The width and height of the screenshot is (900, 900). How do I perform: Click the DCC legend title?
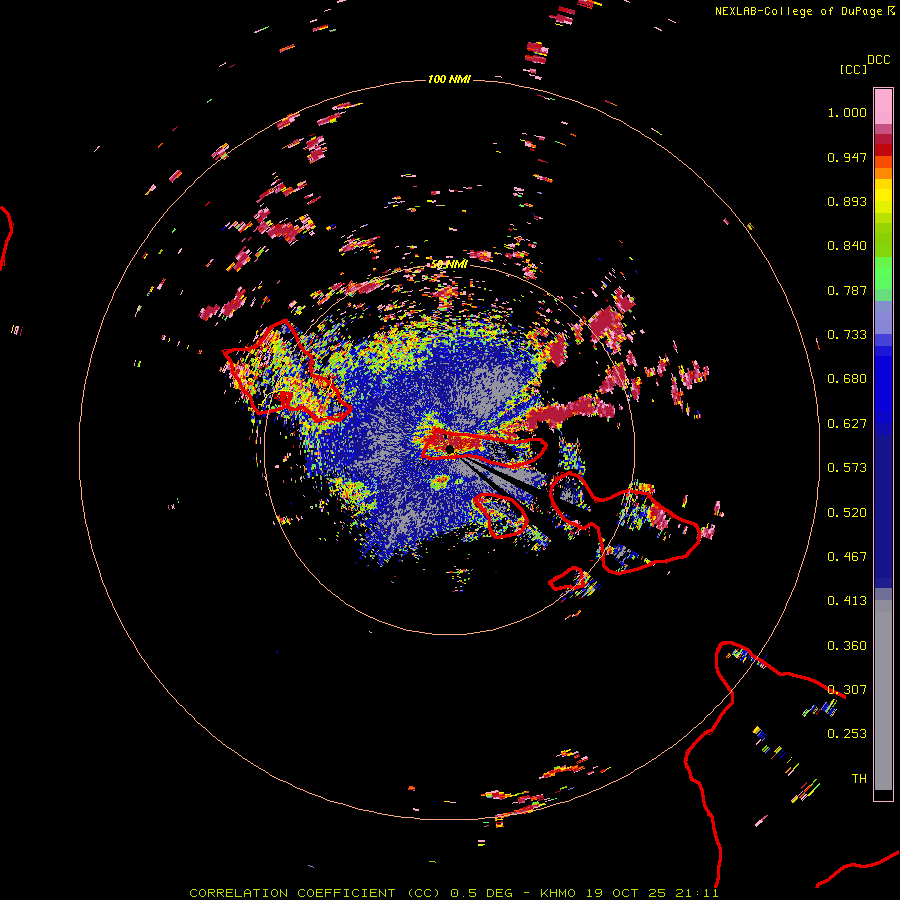[879, 60]
